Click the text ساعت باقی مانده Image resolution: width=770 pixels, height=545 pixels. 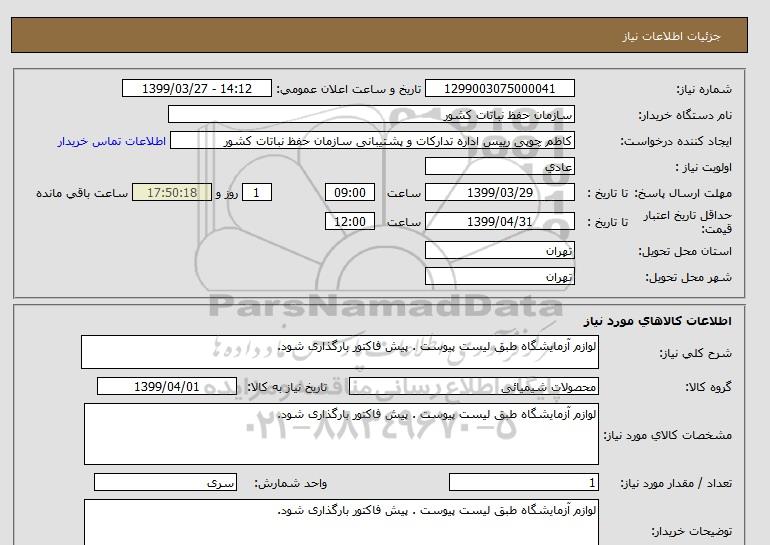[82, 193]
